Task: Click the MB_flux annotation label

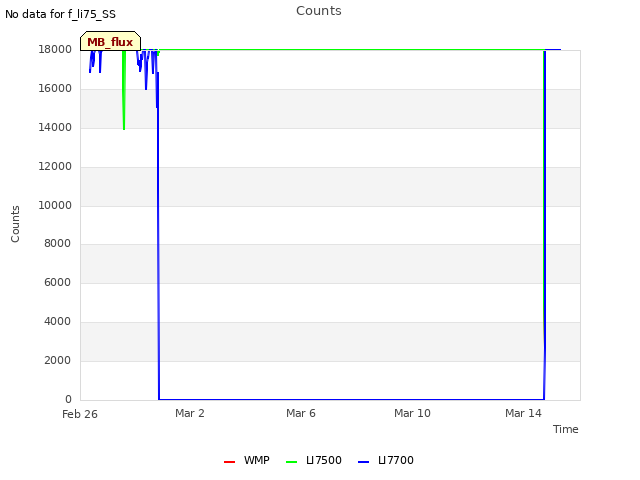Action: (110, 42)
